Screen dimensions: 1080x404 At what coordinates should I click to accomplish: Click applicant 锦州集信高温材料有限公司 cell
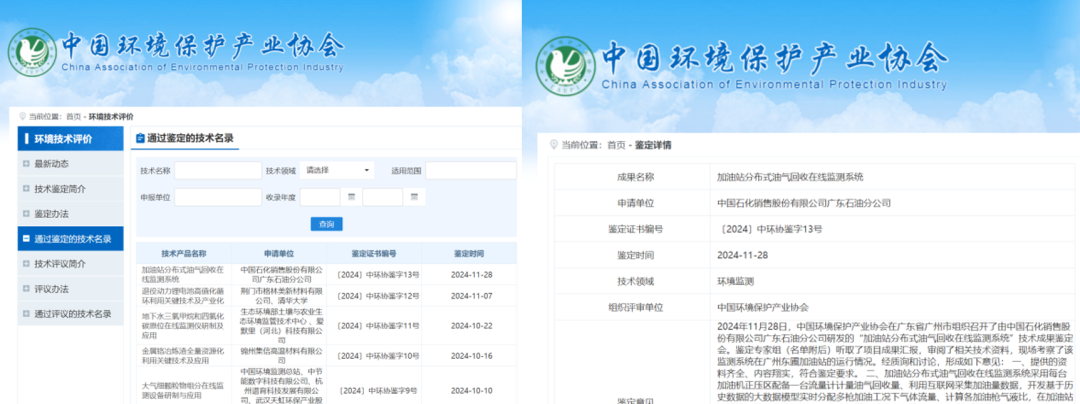pos(281,355)
